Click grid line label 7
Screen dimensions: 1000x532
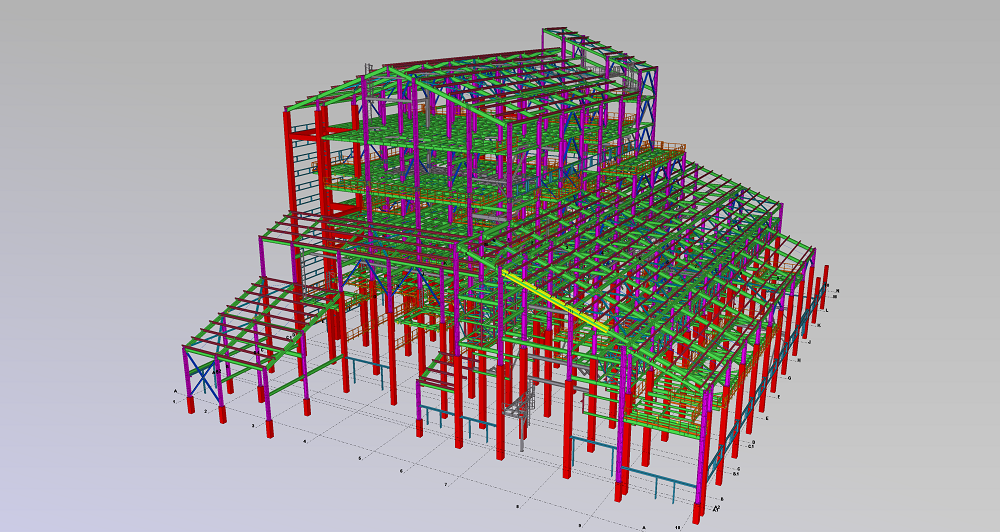click(446, 485)
